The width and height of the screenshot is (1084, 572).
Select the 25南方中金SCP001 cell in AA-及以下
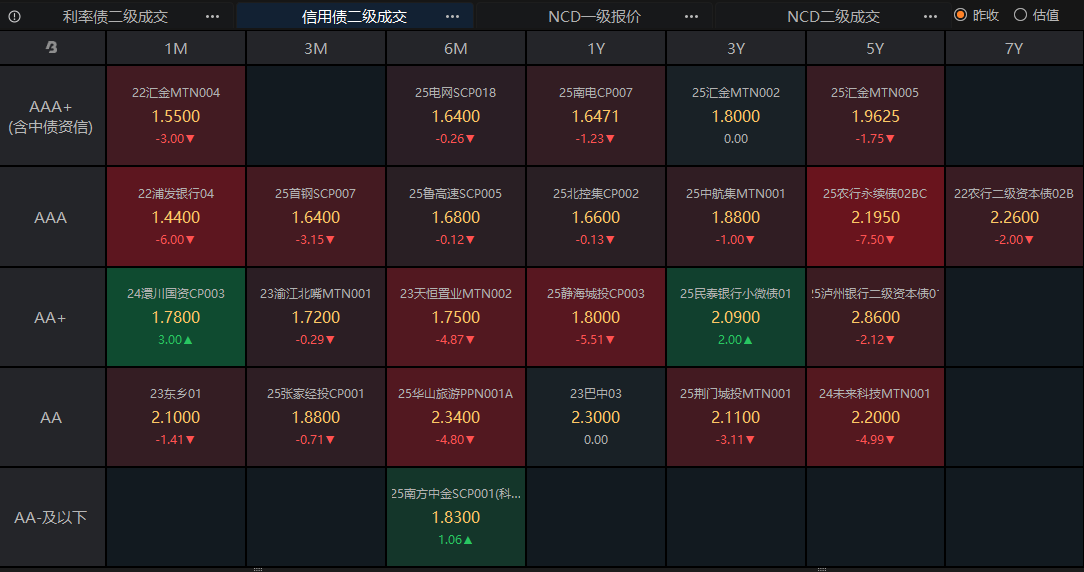coord(456,517)
